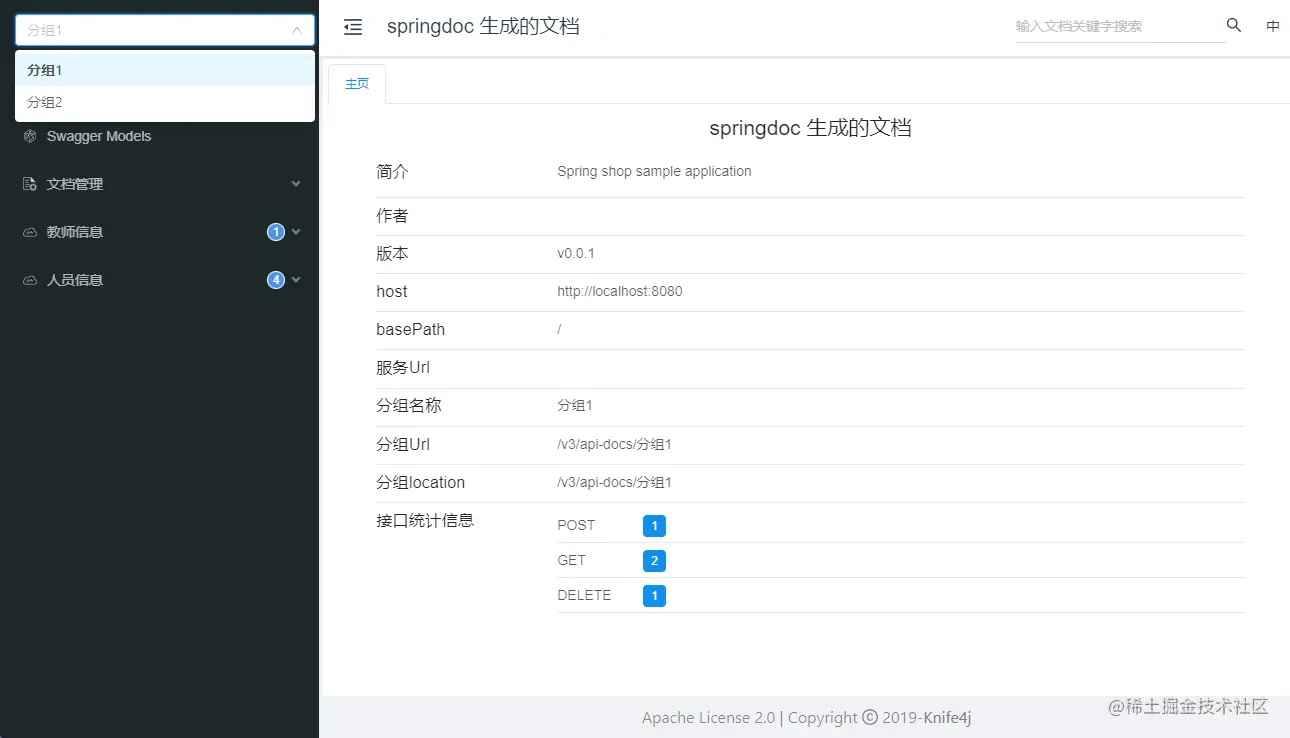Expand the 教师信息 chevron
This screenshot has width=1290, height=738.
(x=296, y=232)
